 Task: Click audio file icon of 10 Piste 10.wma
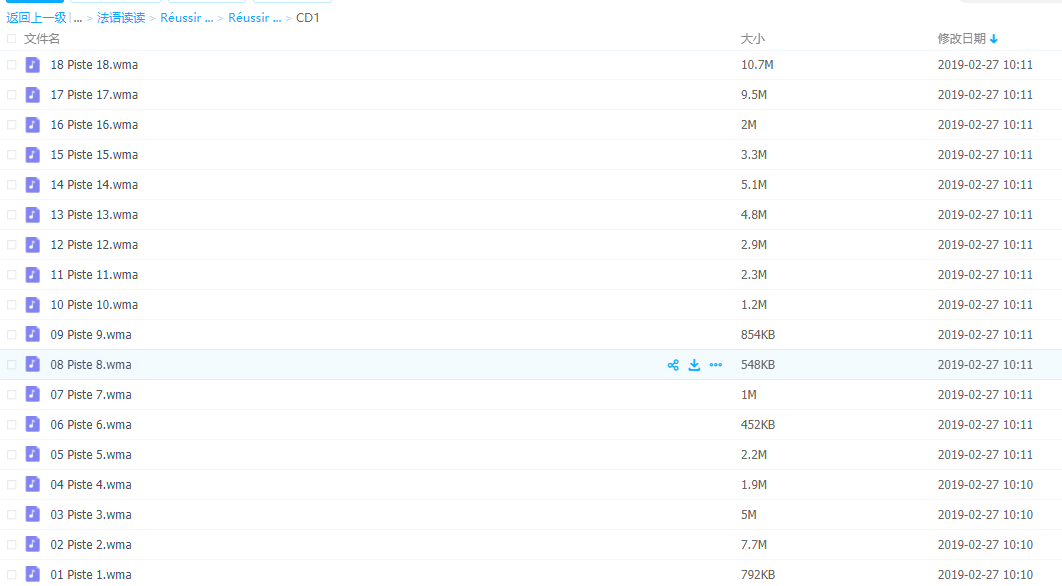(x=33, y=305)
